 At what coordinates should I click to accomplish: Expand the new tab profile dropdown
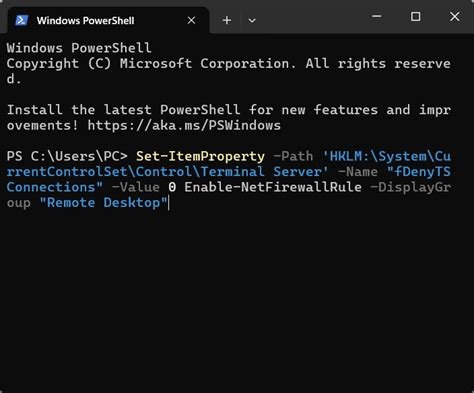(252, 21)
